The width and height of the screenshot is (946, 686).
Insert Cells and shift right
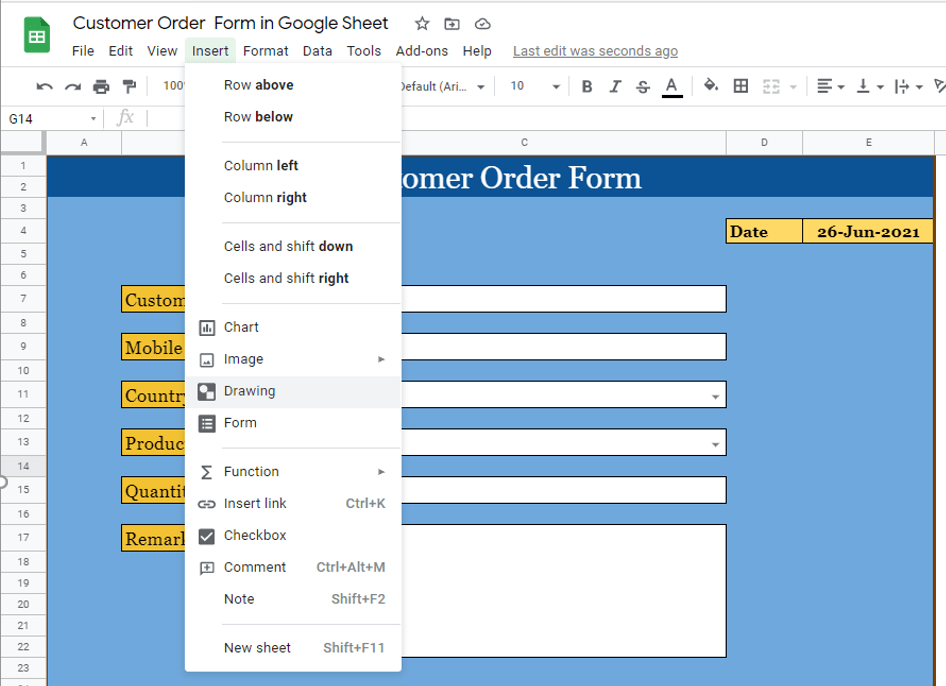tap(293, 279)
